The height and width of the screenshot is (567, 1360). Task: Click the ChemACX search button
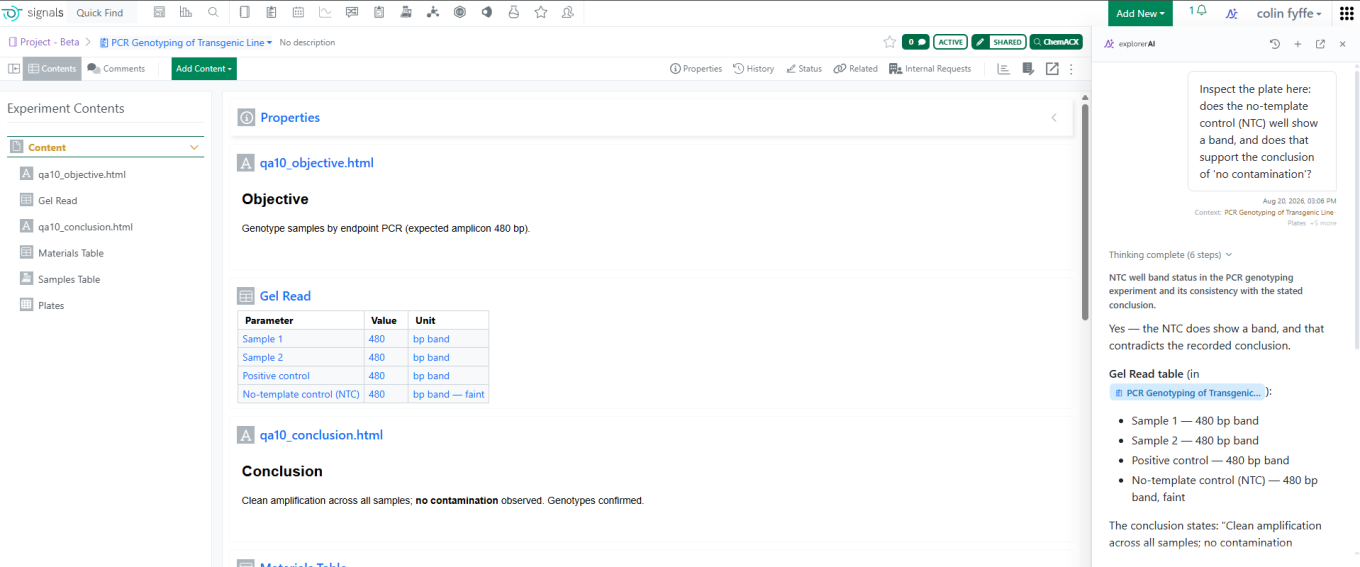point(1056,42)
